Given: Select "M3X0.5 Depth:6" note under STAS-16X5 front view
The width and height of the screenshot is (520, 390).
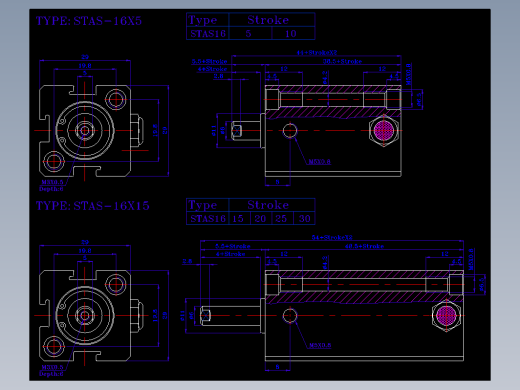Looking at the screenshot, I should tap(52, 186).
